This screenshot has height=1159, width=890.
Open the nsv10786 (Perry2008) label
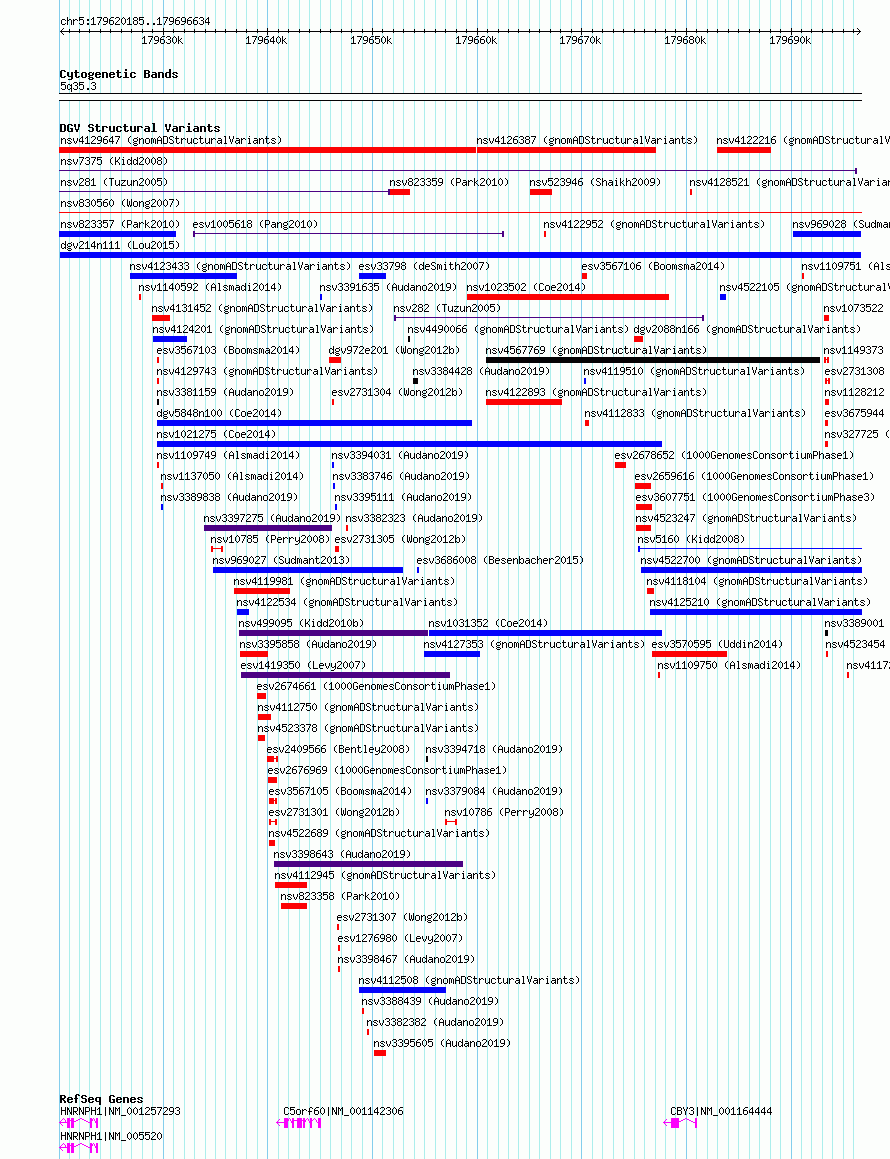[504, 813]
